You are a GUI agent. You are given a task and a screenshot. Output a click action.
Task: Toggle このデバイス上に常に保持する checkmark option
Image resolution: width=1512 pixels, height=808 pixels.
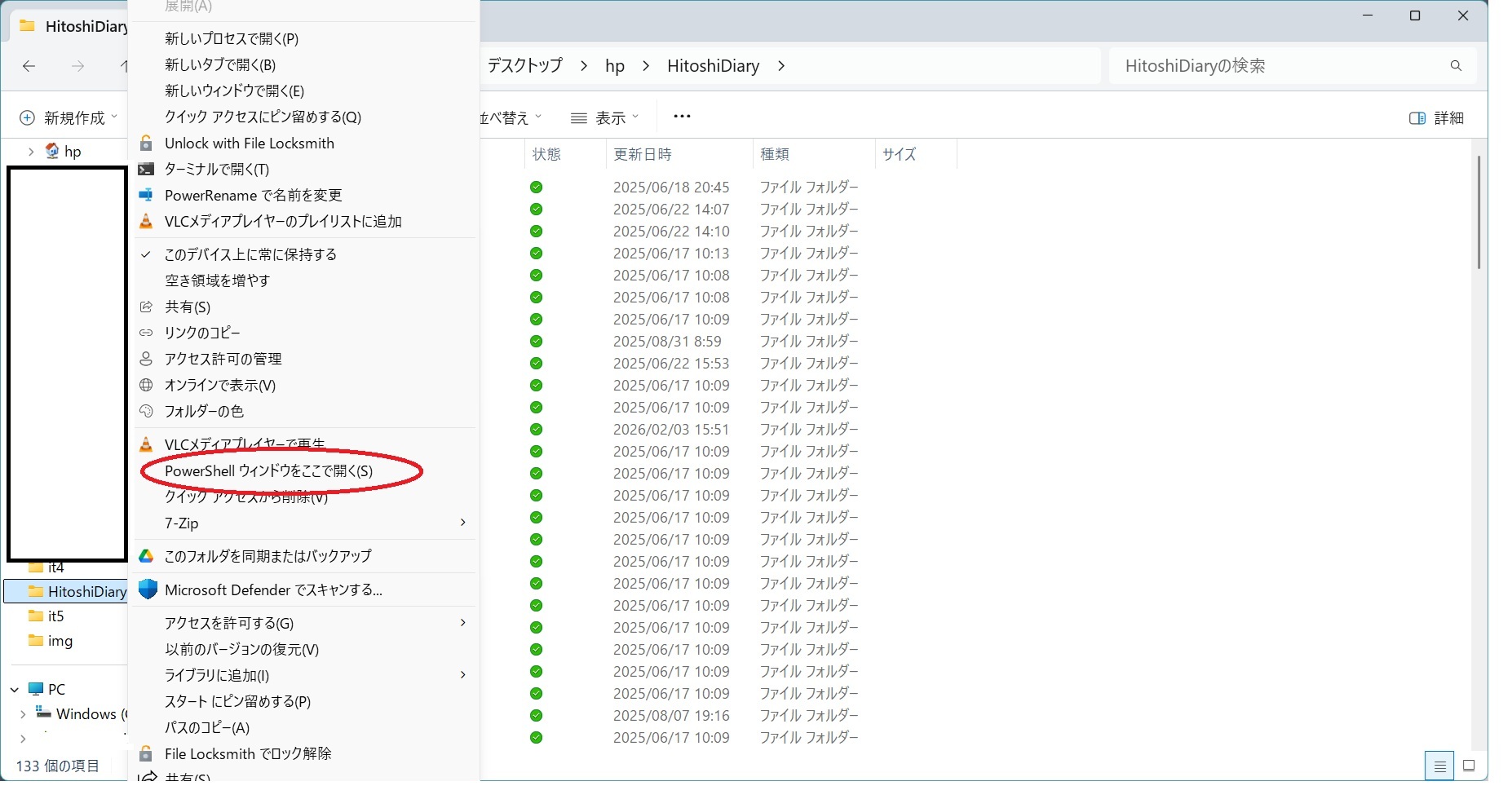250,254
